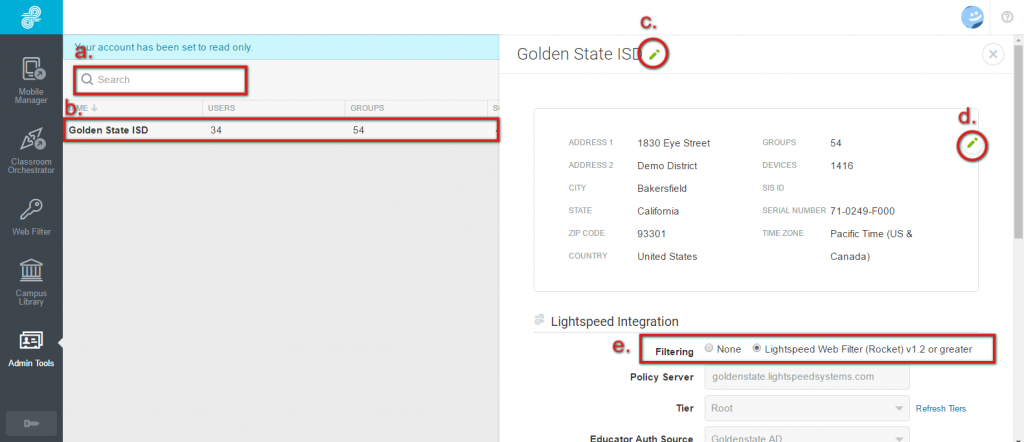Open the Educator Auth Source dropdown

point(807,435)
